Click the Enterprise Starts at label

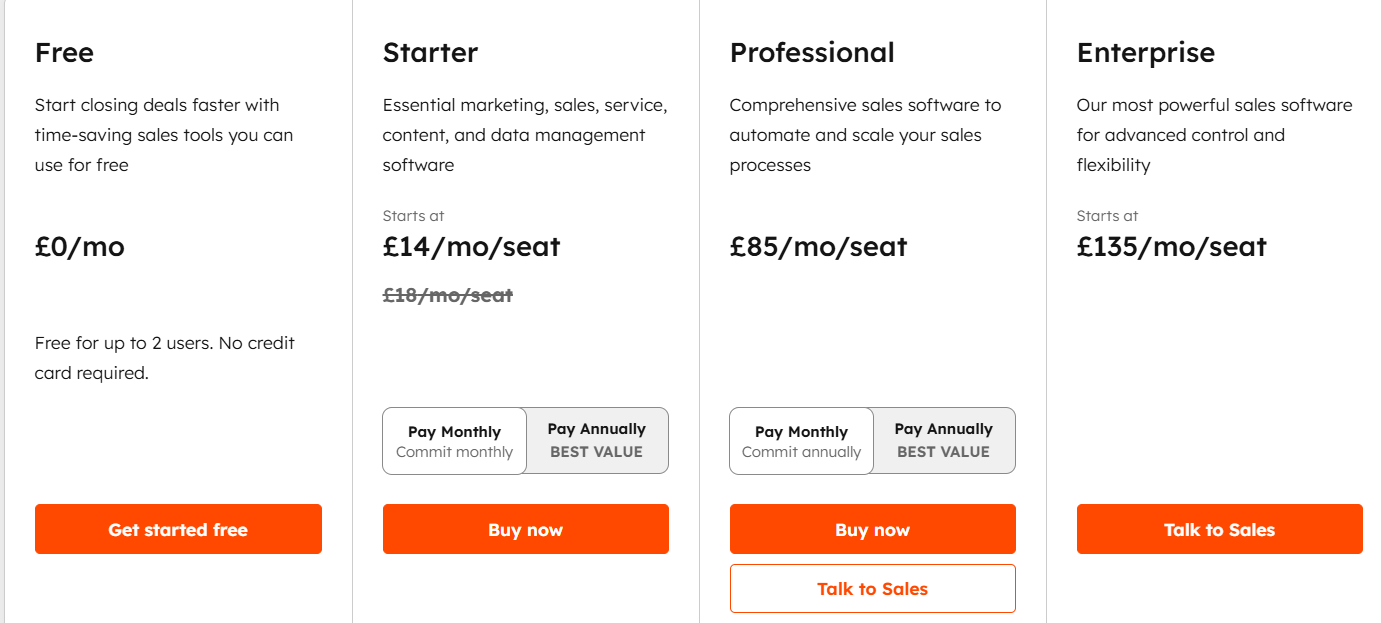(x=1107, y=215)
